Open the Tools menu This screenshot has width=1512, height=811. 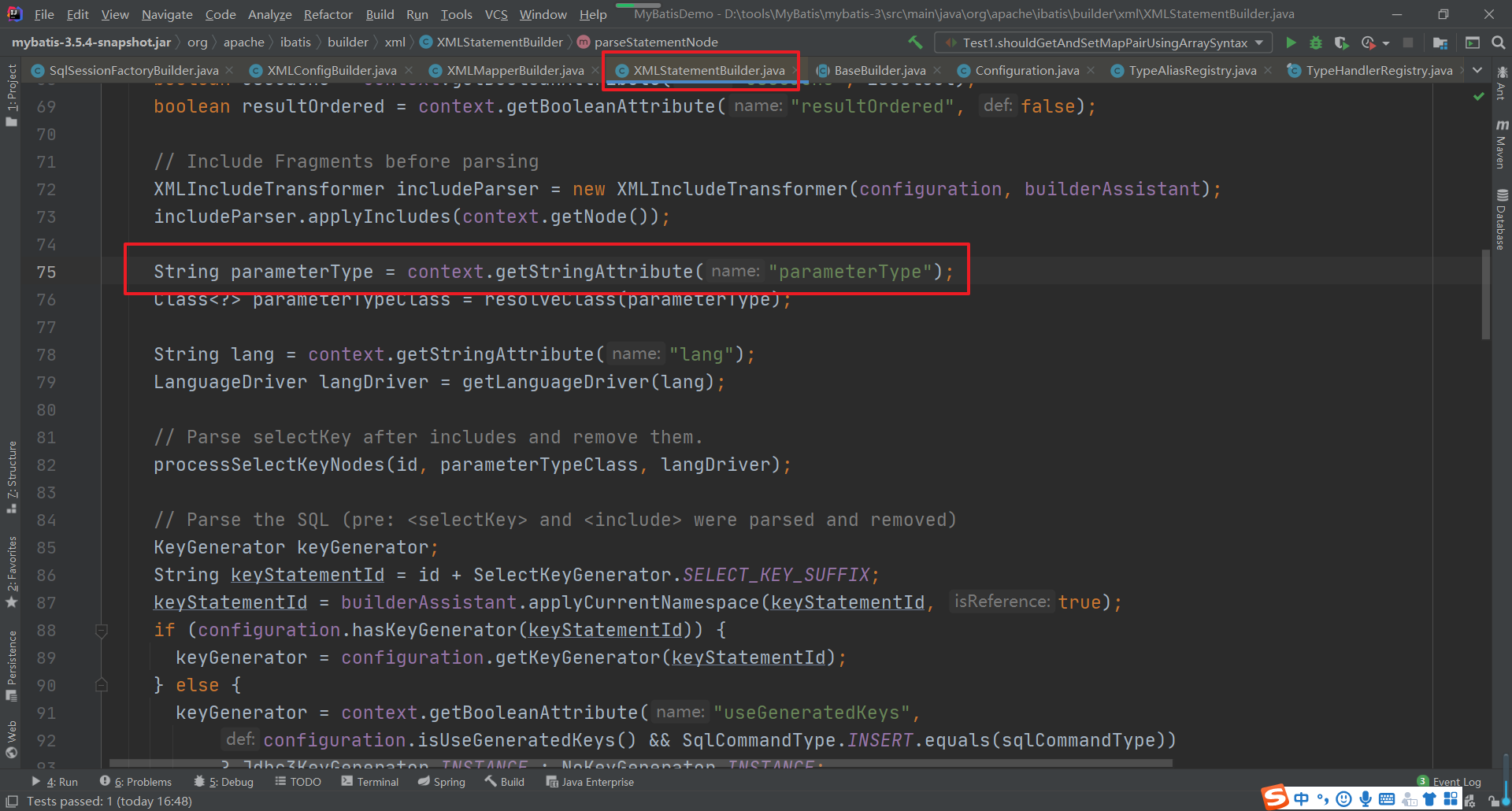click(x=456, y=14)
